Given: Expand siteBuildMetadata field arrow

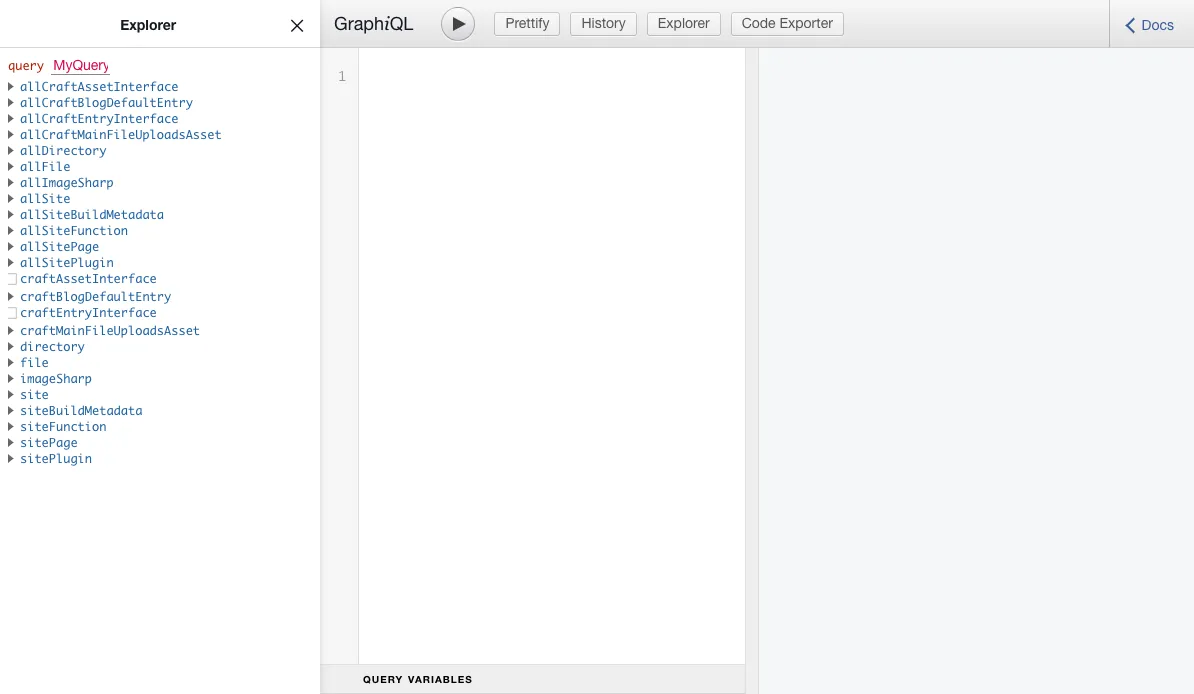Looking at the screenshot, I should pyautogui.click(x=11, y=411).
